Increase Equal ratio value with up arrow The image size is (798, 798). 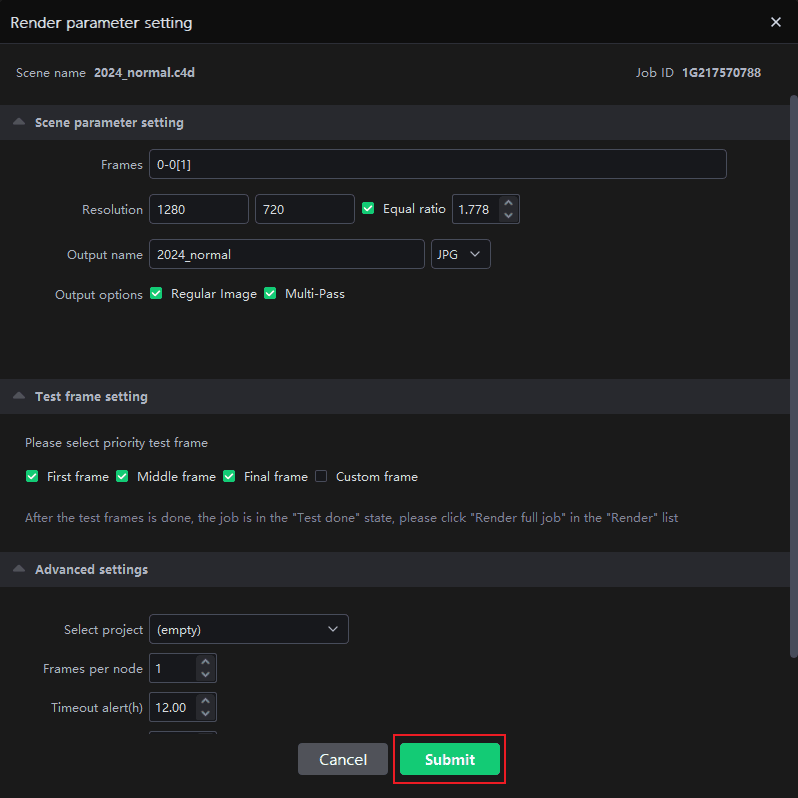pos(508,202)
